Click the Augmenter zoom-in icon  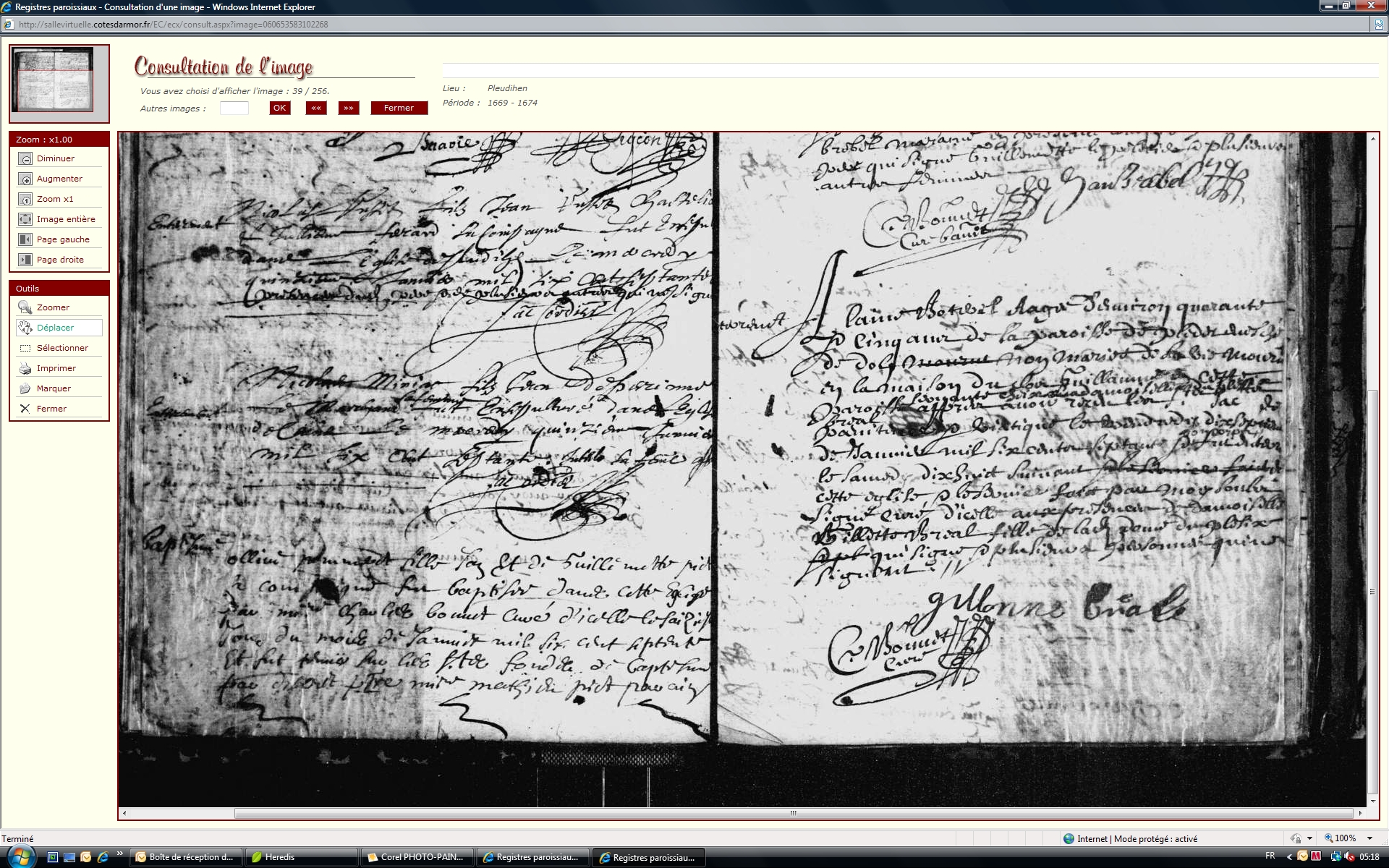tap(25, 179)
